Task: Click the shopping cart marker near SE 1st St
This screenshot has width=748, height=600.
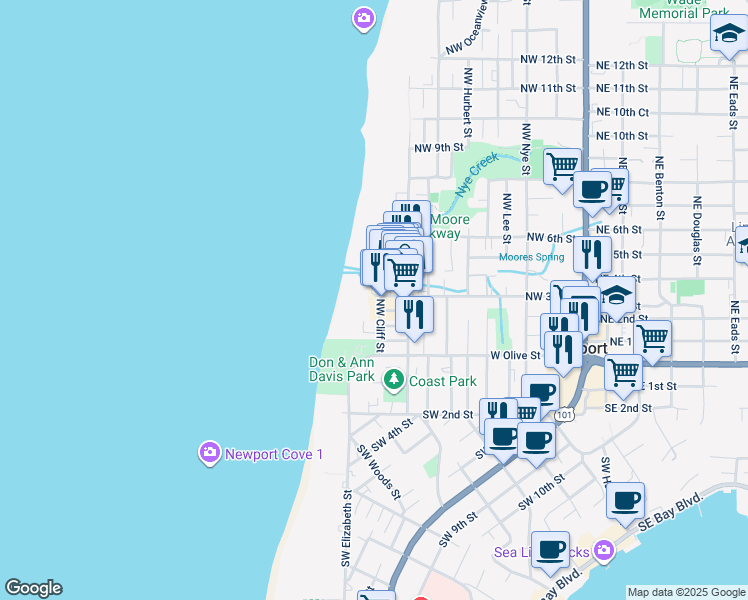Action: (x=624, y=372)
